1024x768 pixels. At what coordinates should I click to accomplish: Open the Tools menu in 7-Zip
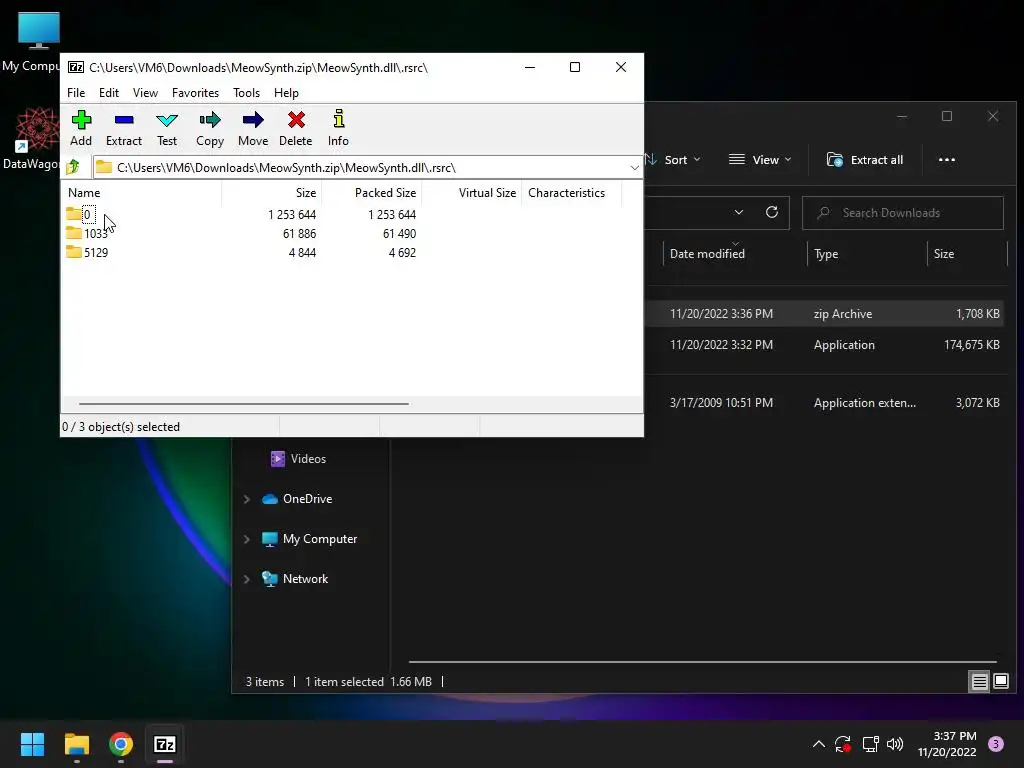pyautogui.click(x=246, y=93)
